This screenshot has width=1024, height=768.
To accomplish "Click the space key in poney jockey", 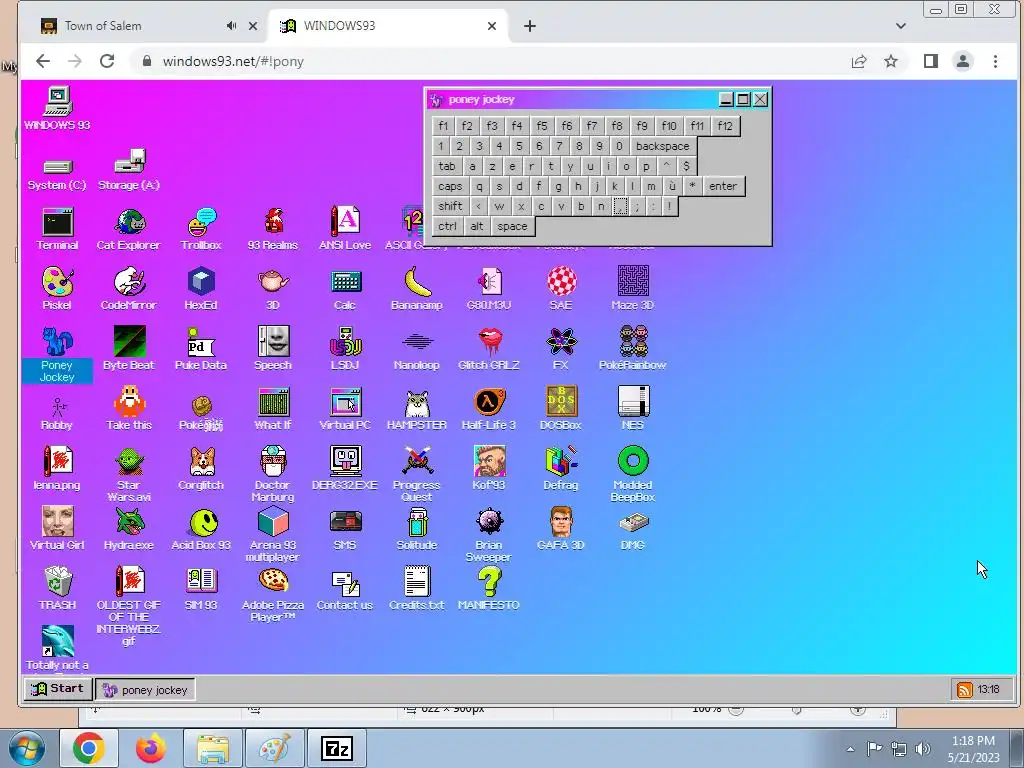I will [x=512, y=226].
